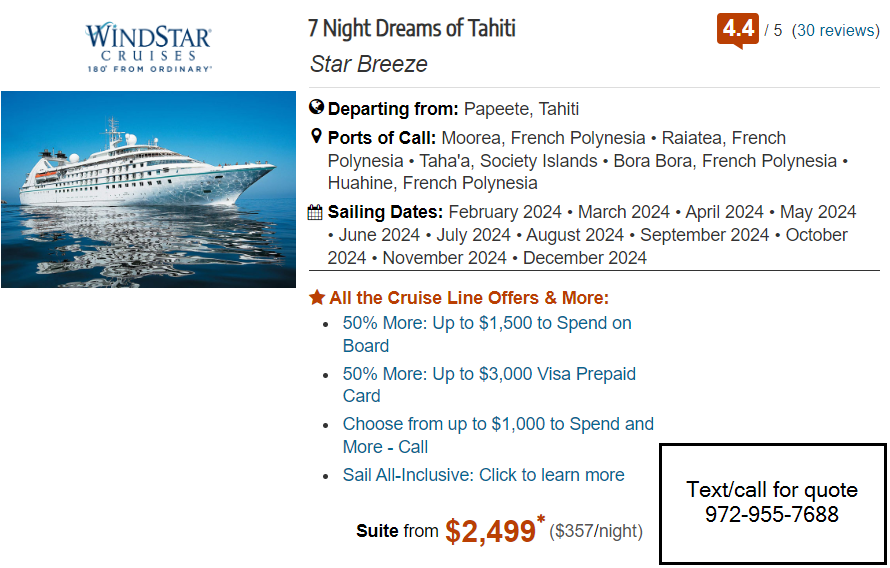Click the calendar icon beside Sailing Dates
This screenshot has width=890, height=568.
click(316, 212)
